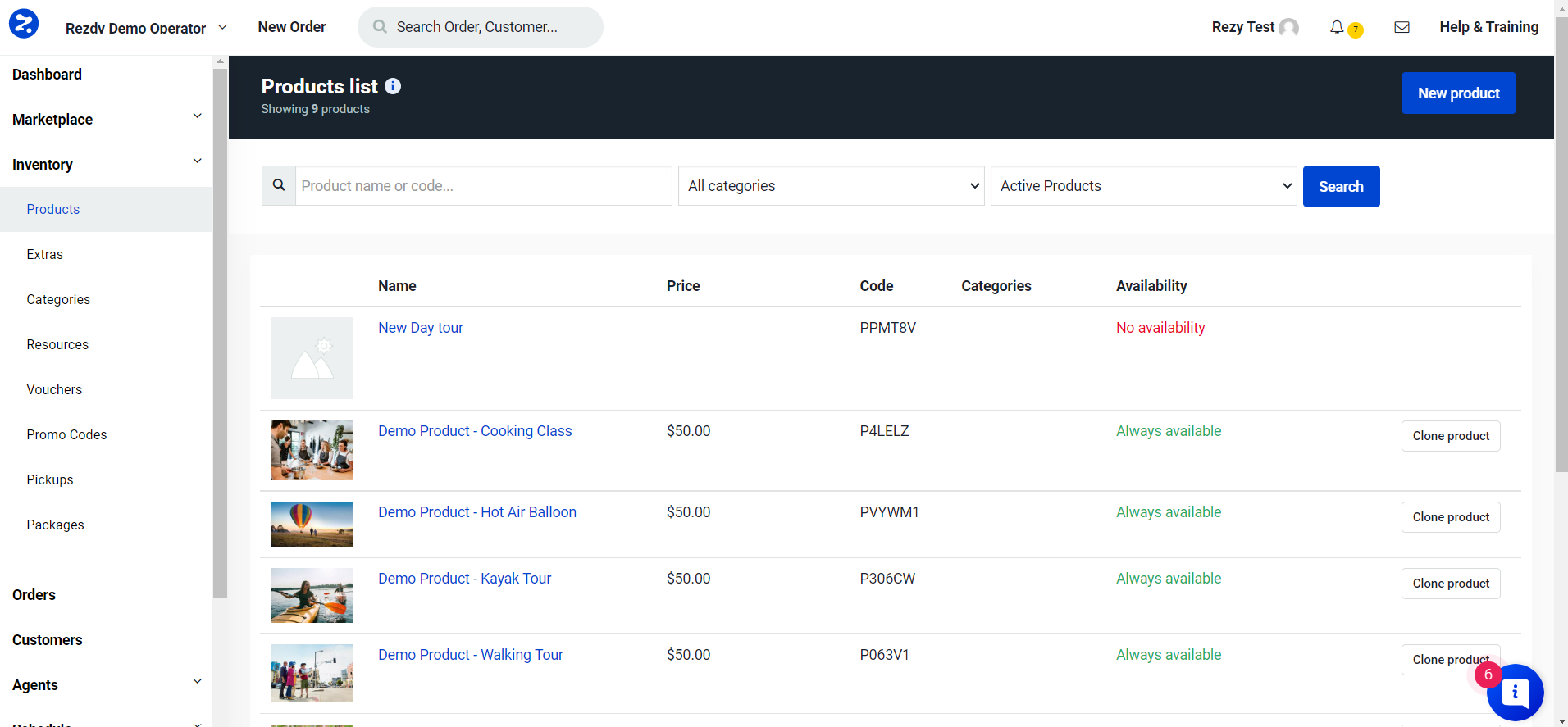Click the info icon beside Products list

[393, 86]
